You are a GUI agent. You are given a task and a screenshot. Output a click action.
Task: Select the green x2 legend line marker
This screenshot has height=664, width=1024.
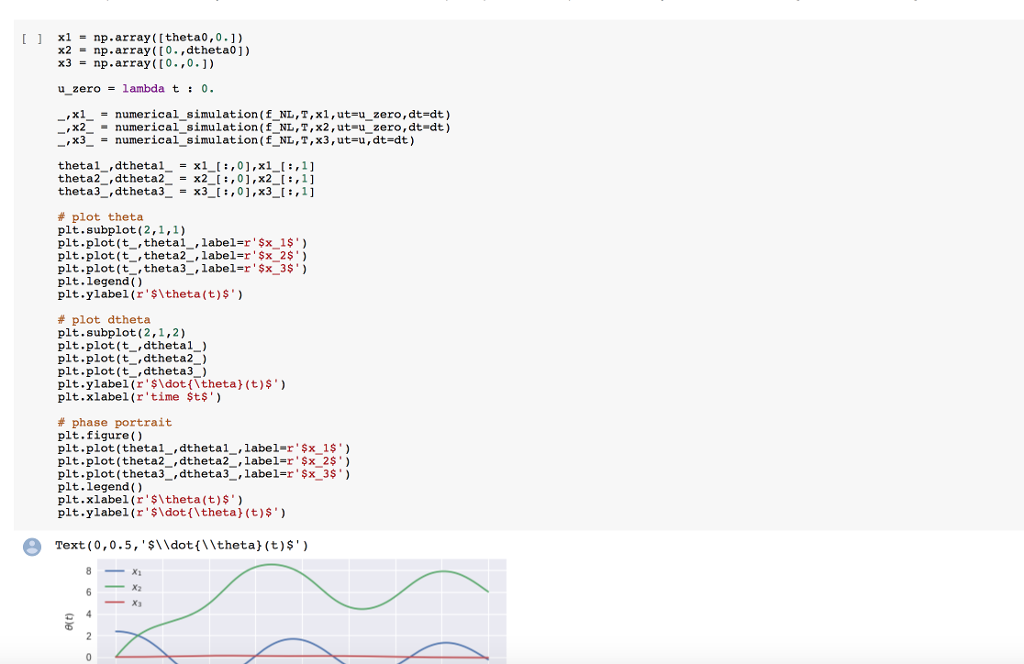(x=112, y=588)
